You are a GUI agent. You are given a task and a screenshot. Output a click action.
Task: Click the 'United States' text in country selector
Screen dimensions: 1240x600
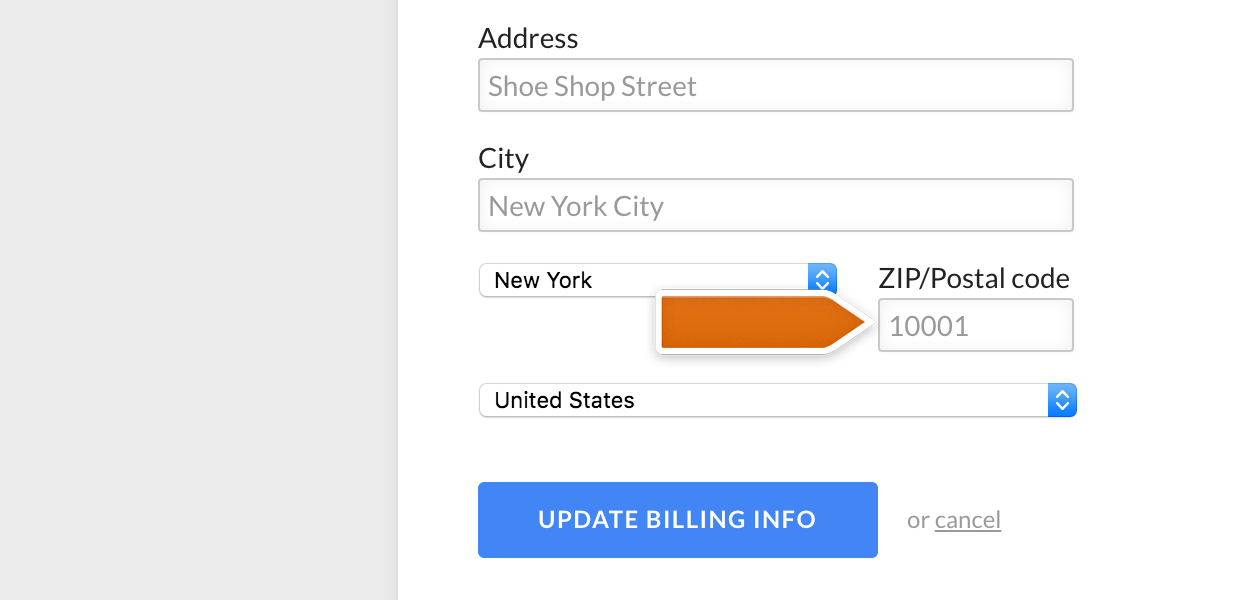tap(564, 400)
